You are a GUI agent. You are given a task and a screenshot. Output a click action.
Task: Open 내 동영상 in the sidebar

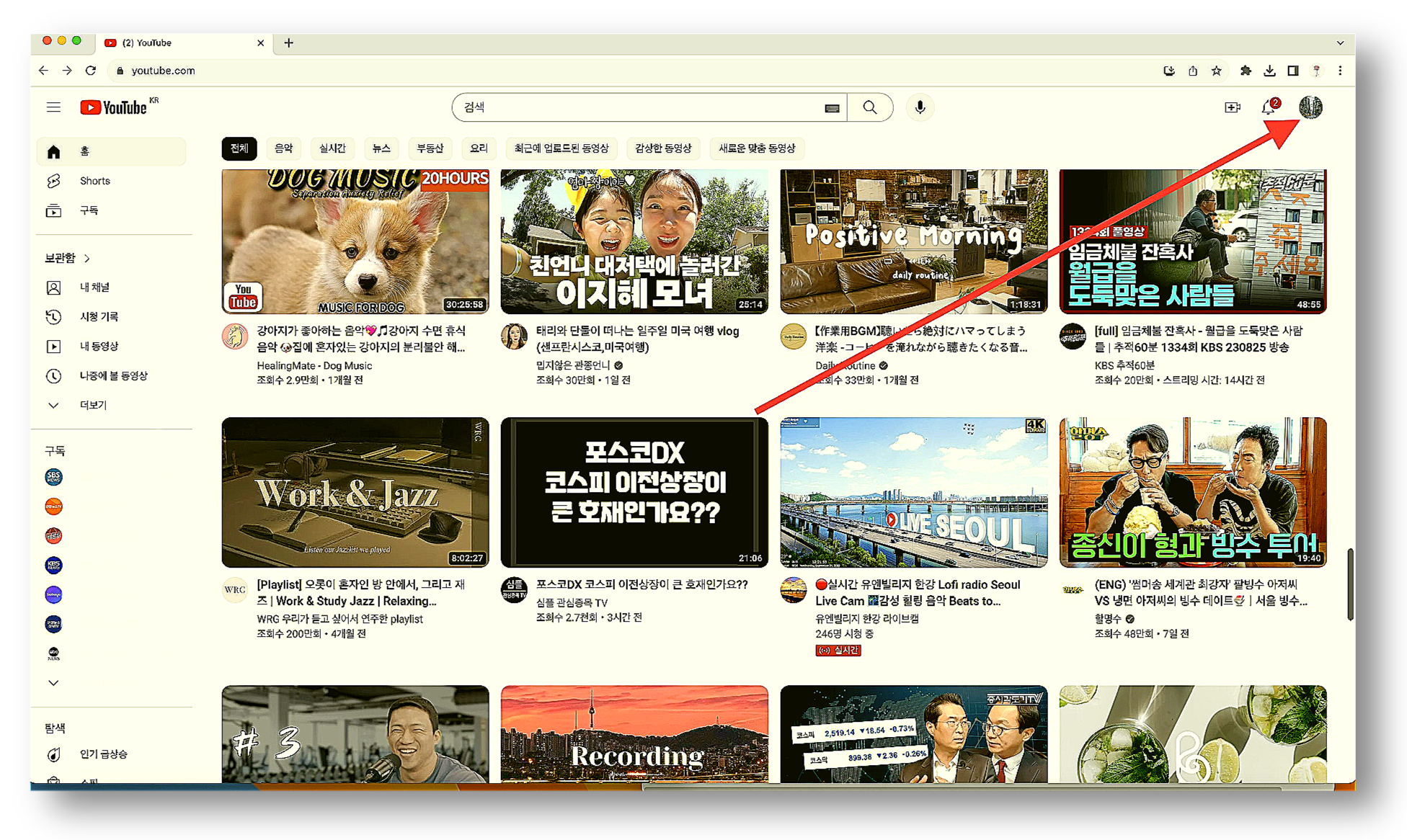click(x=111, y=347)
